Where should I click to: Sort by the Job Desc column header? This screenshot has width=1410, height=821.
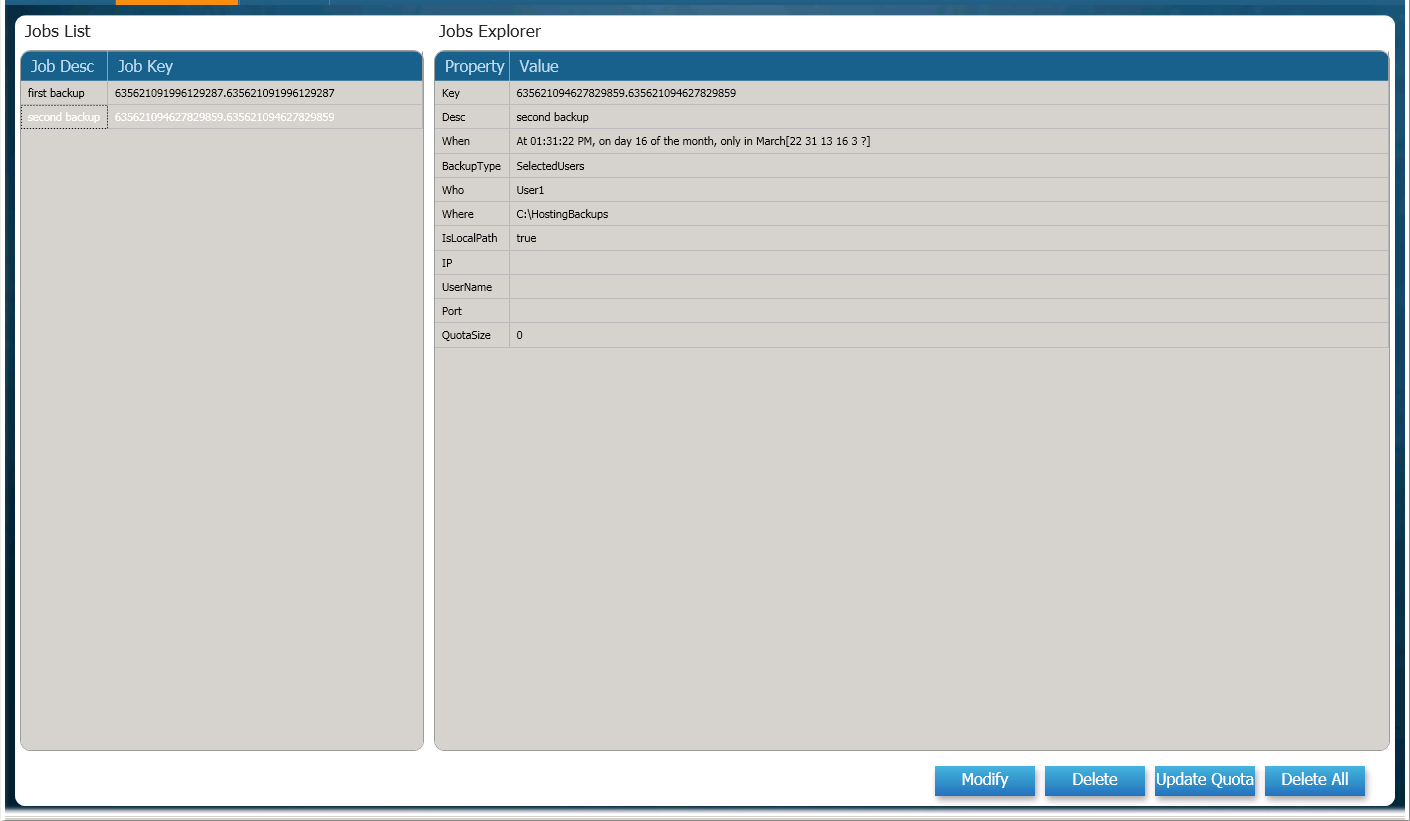click(x=64, y=66)
